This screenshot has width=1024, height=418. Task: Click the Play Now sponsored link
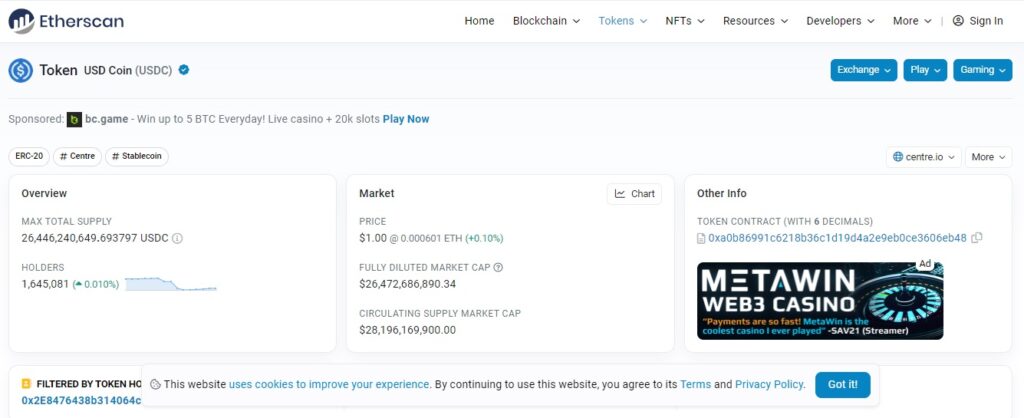point(406,119)
